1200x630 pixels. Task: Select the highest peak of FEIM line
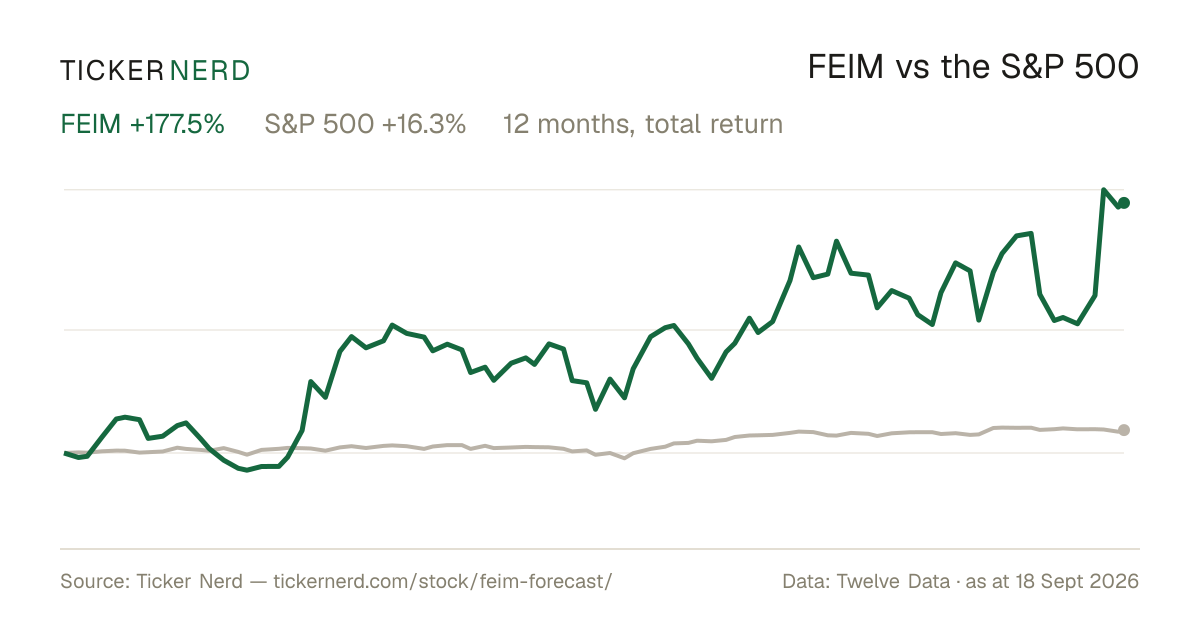(1103, 190)
